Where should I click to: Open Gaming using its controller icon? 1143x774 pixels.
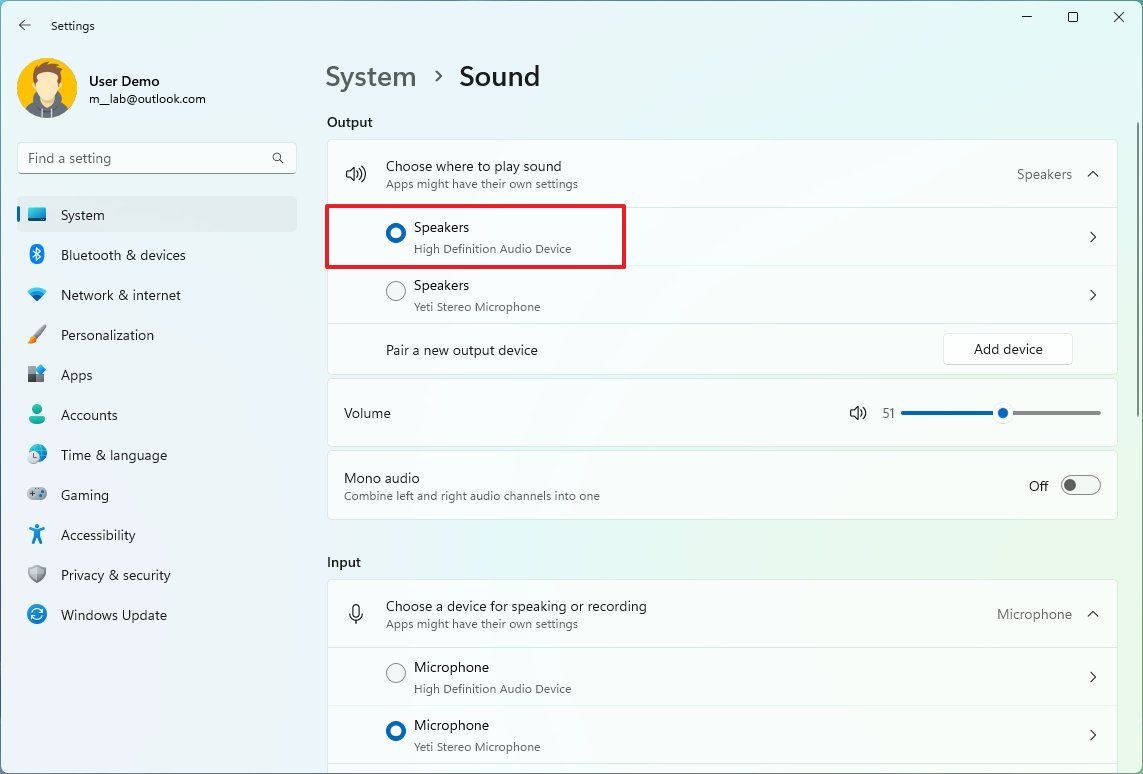coord(36,495)
